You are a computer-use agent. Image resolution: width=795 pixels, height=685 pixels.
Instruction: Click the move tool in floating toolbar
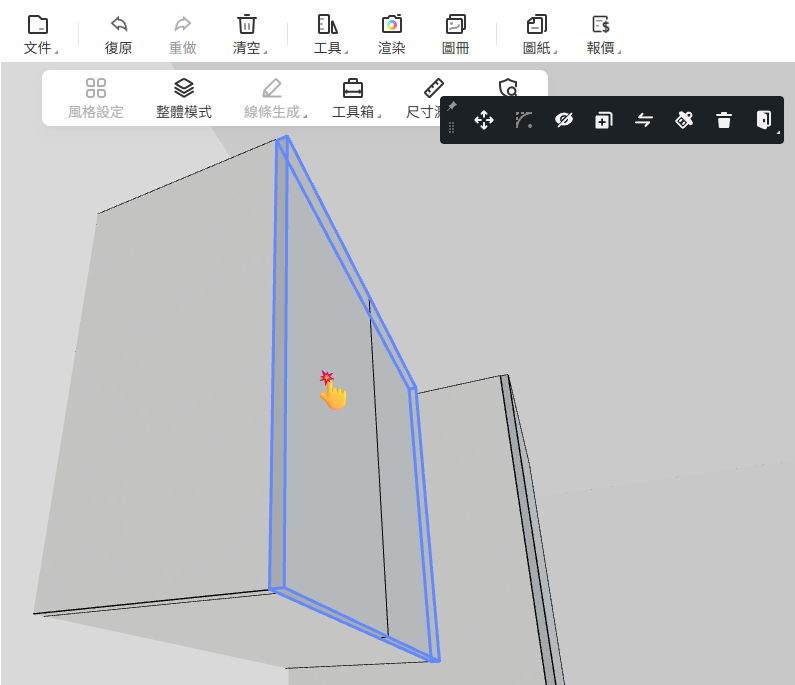(x=484, y=121)
